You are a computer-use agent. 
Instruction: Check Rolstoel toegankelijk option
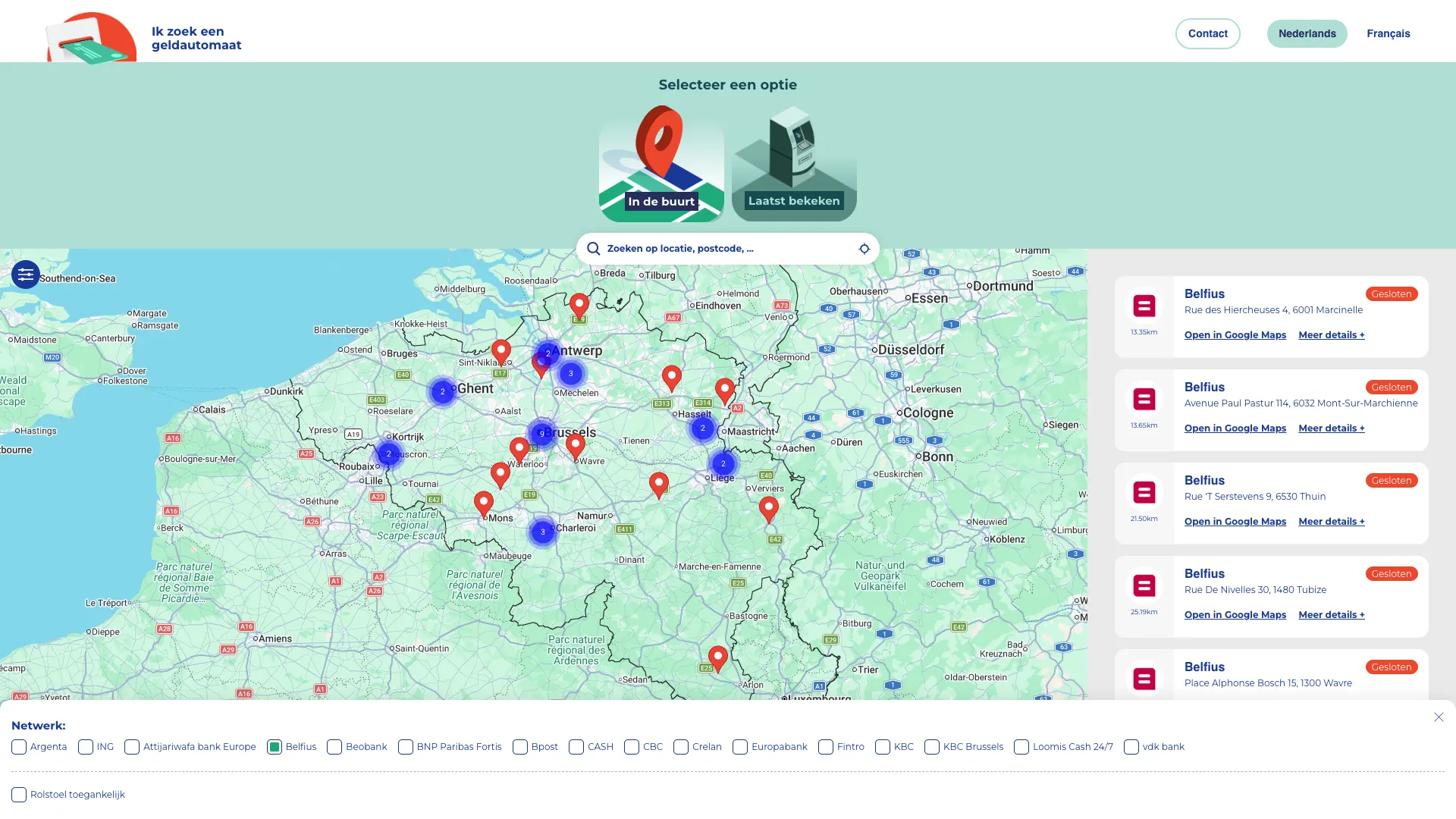[19, 795]
